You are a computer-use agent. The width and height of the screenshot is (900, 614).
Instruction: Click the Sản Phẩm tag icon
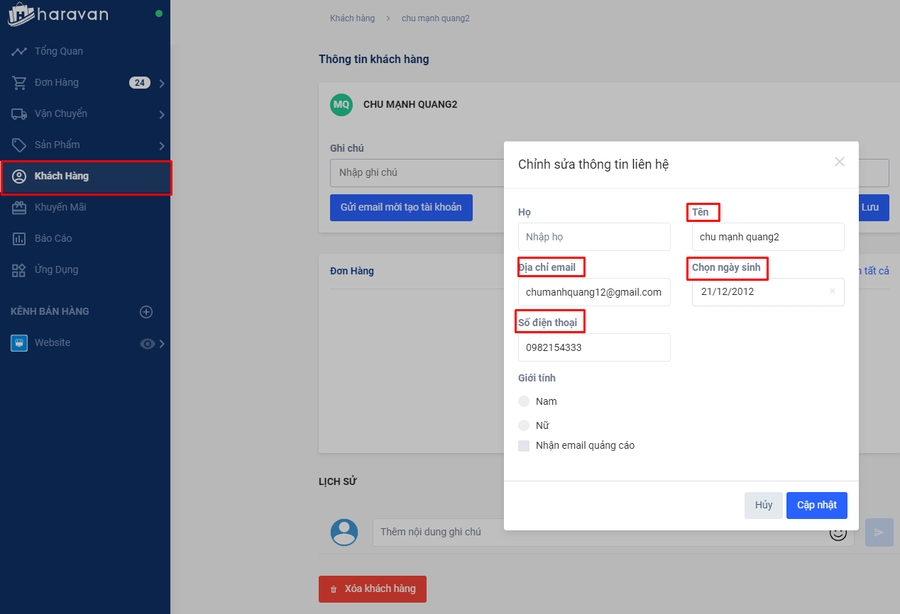19,145
